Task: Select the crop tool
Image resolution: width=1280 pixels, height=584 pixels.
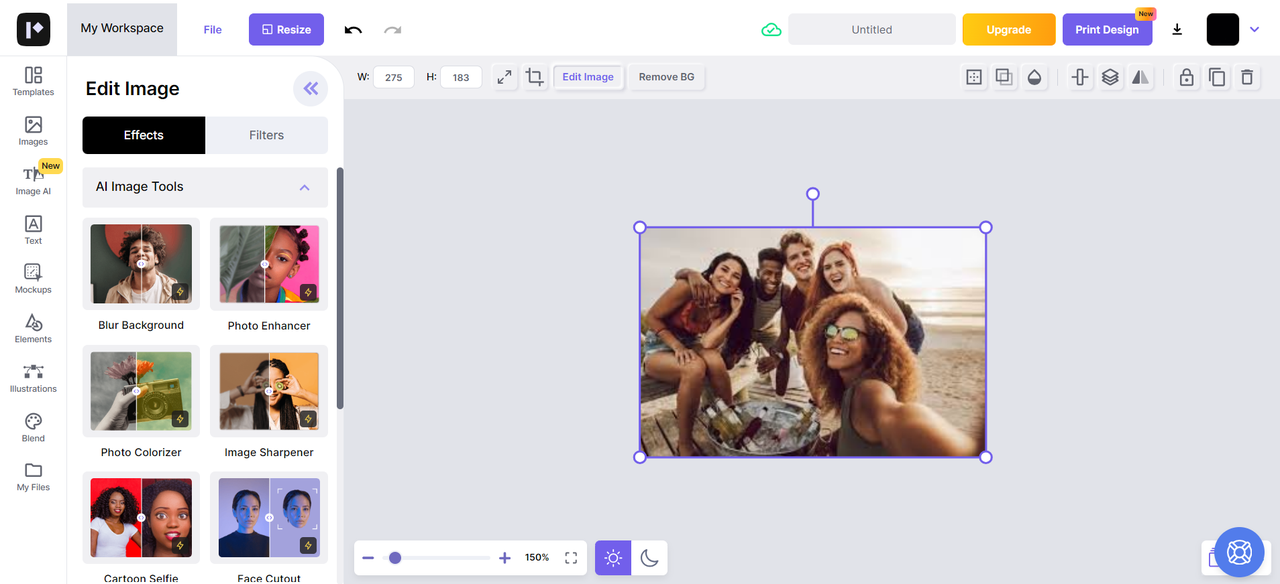Action: click(x=535, y=77)
